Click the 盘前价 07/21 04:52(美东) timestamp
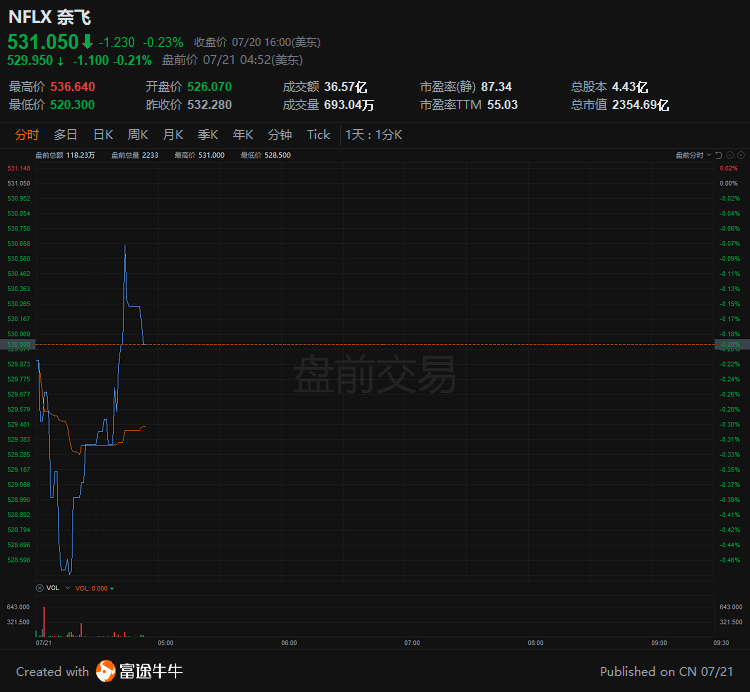 click(232, 60)
